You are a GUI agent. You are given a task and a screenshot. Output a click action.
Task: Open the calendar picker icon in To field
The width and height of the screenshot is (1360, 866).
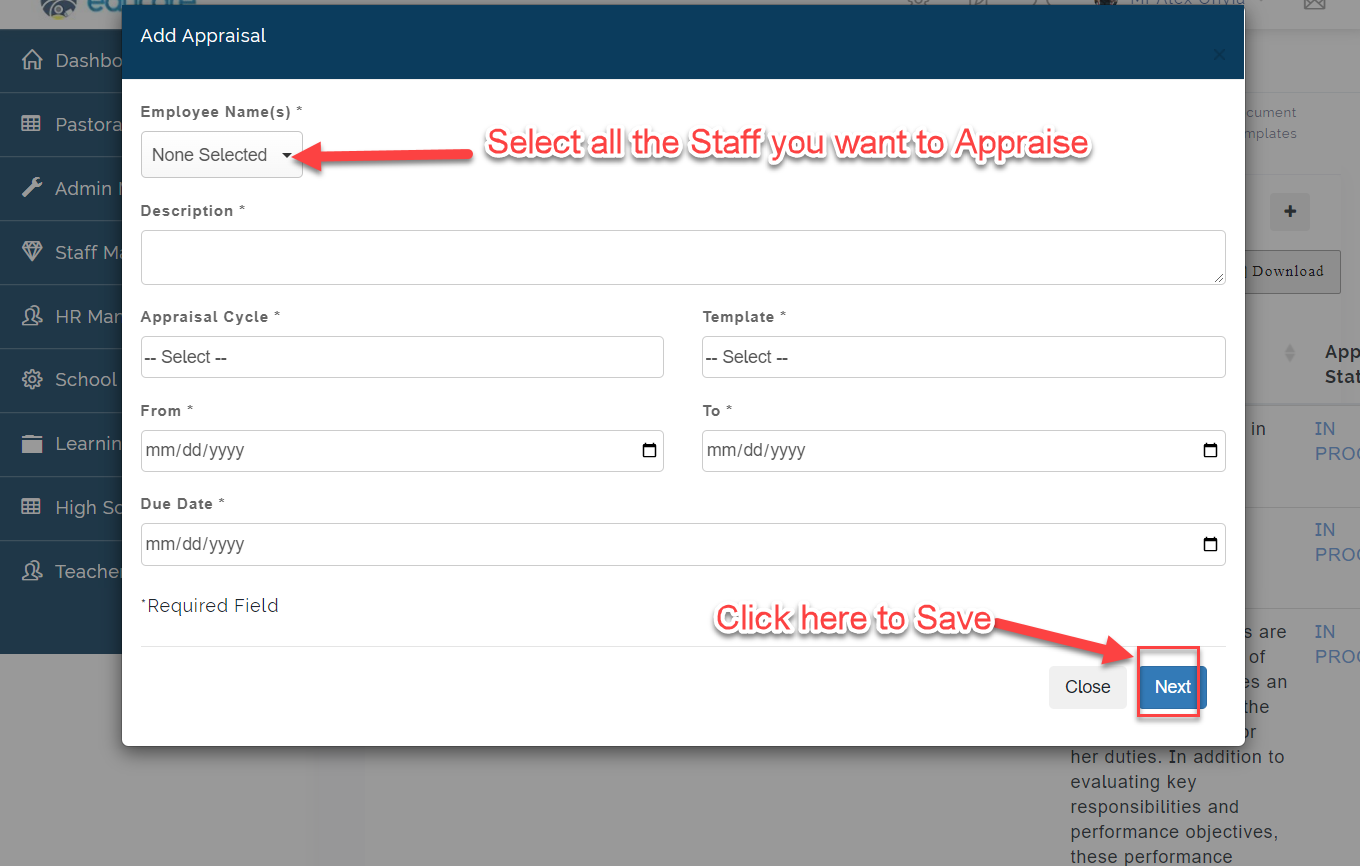coord(1210,451)
